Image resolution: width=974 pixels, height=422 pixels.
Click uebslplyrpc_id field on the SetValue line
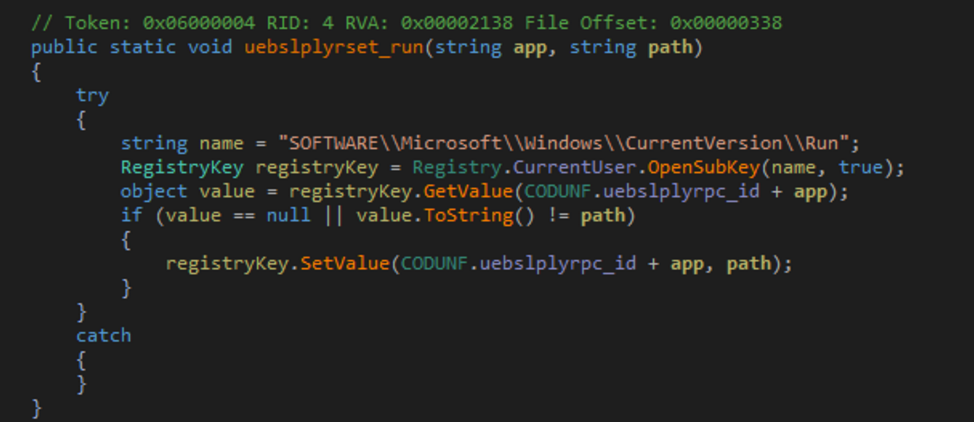(558, 264)
